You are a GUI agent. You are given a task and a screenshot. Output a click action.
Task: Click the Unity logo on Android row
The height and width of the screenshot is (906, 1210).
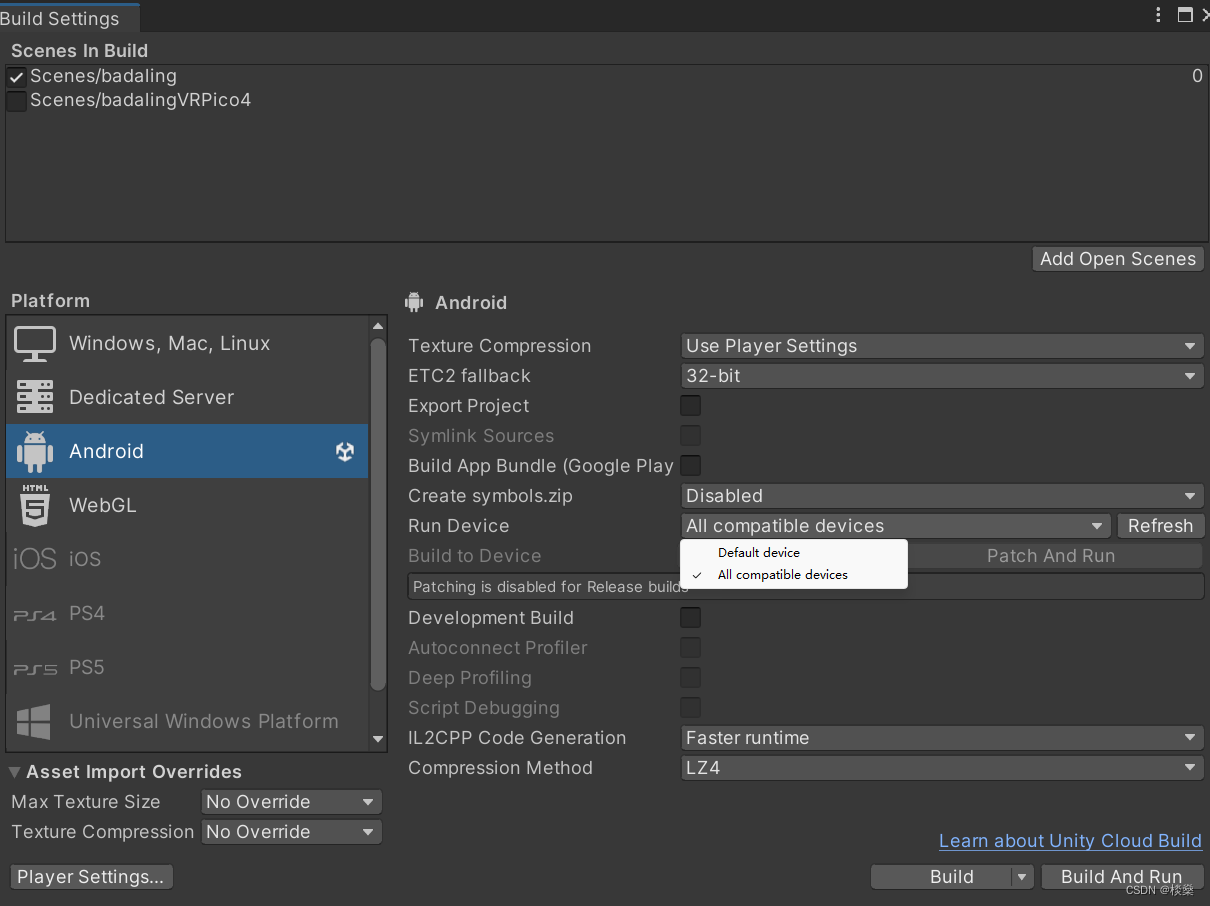tap(345, 452)
